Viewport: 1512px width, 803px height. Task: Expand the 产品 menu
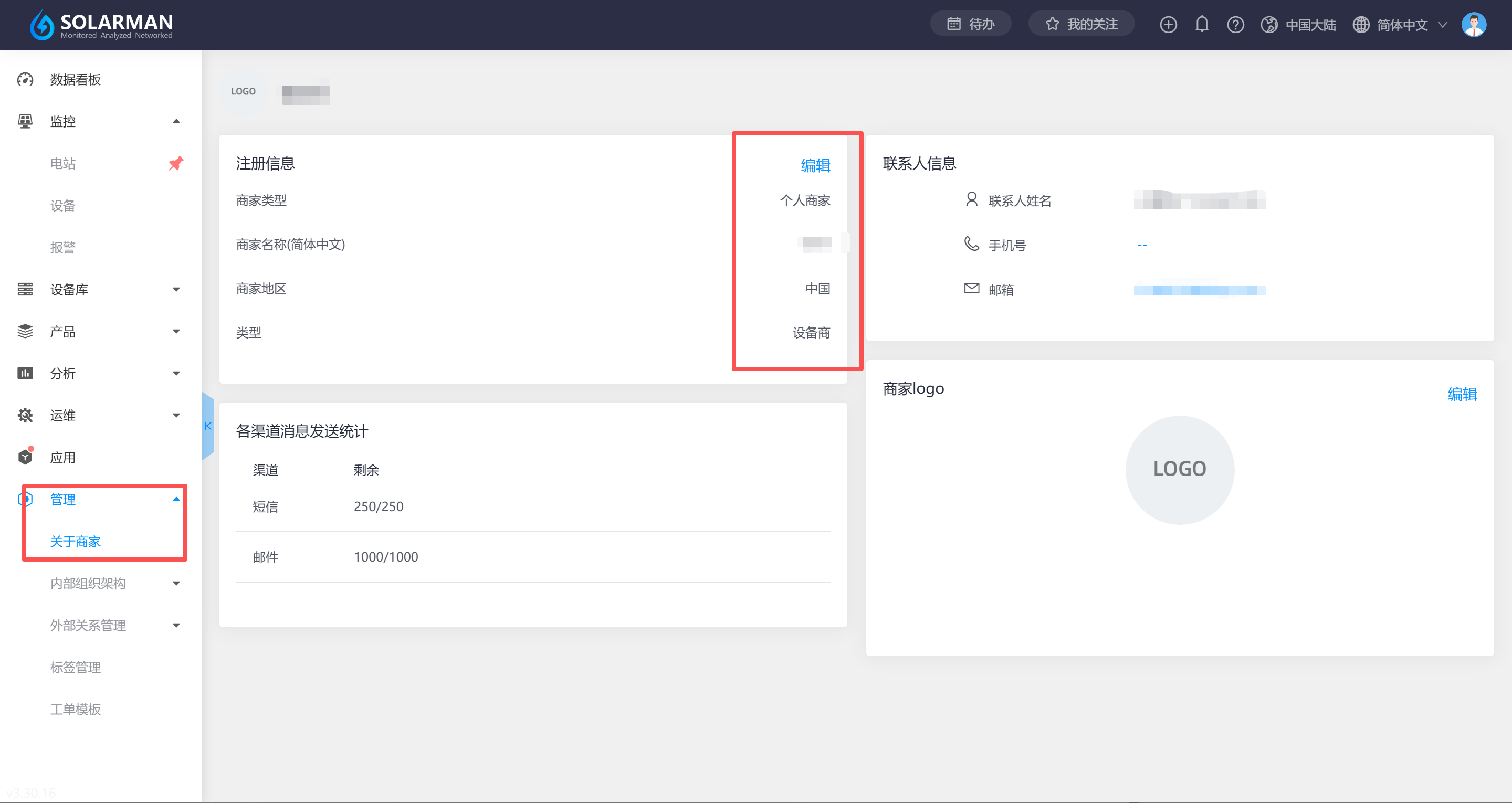99,332
